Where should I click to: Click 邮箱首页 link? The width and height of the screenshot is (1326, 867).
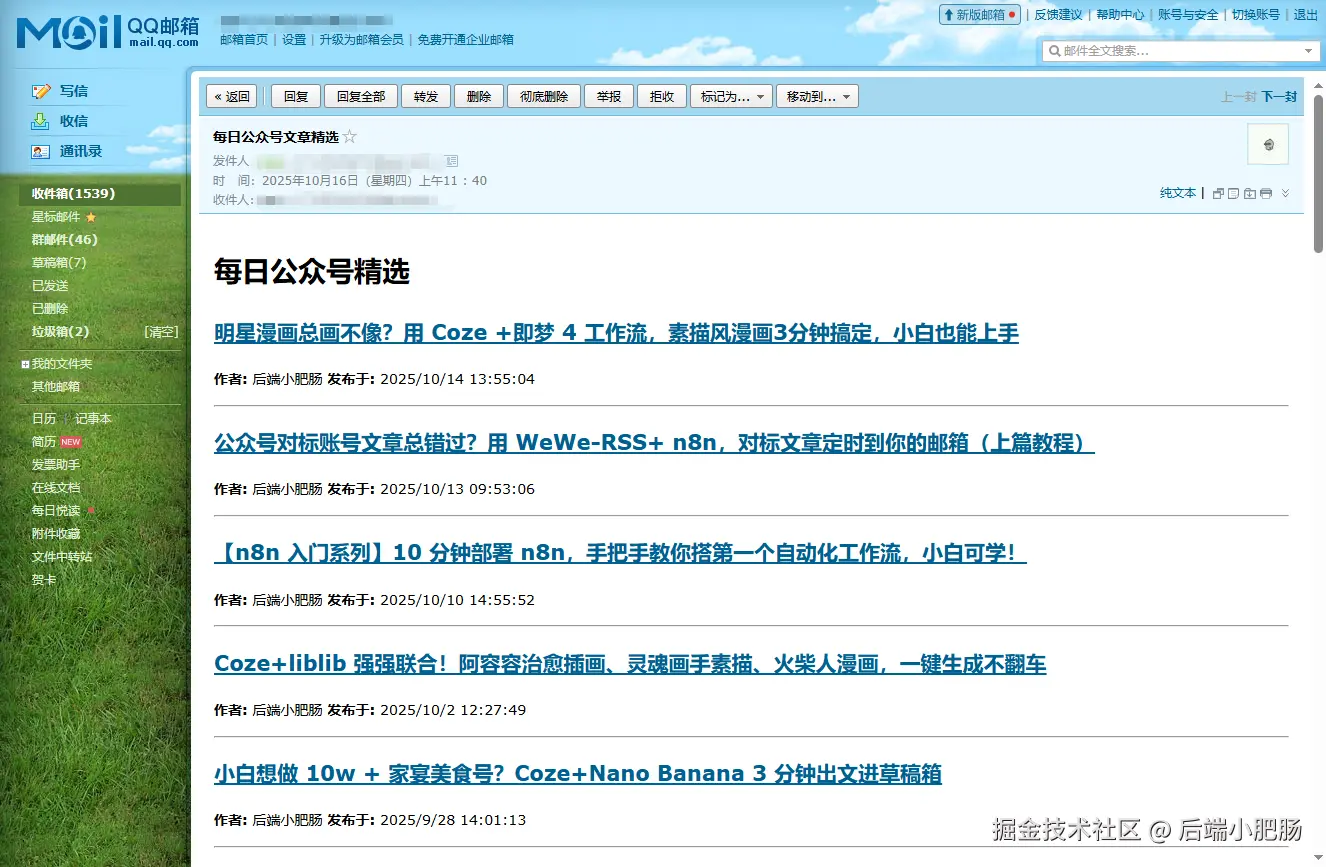coord(244,40)
